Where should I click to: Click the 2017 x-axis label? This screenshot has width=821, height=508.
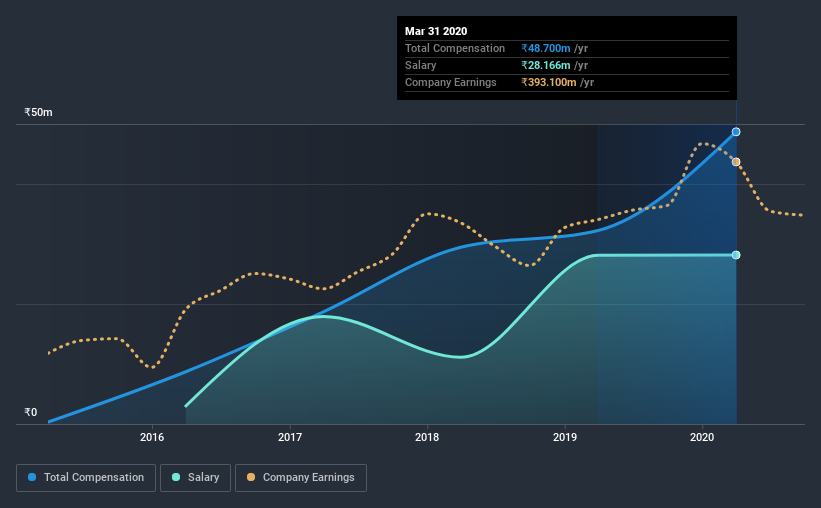pyautogui.click(x=290, y=437)
